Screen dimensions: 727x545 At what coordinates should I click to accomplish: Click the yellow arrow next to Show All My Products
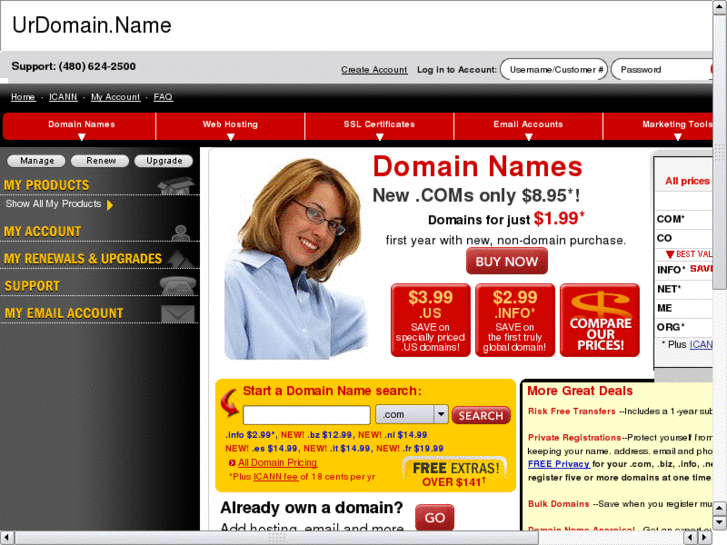pyautogui.click(x=110, y=205)
